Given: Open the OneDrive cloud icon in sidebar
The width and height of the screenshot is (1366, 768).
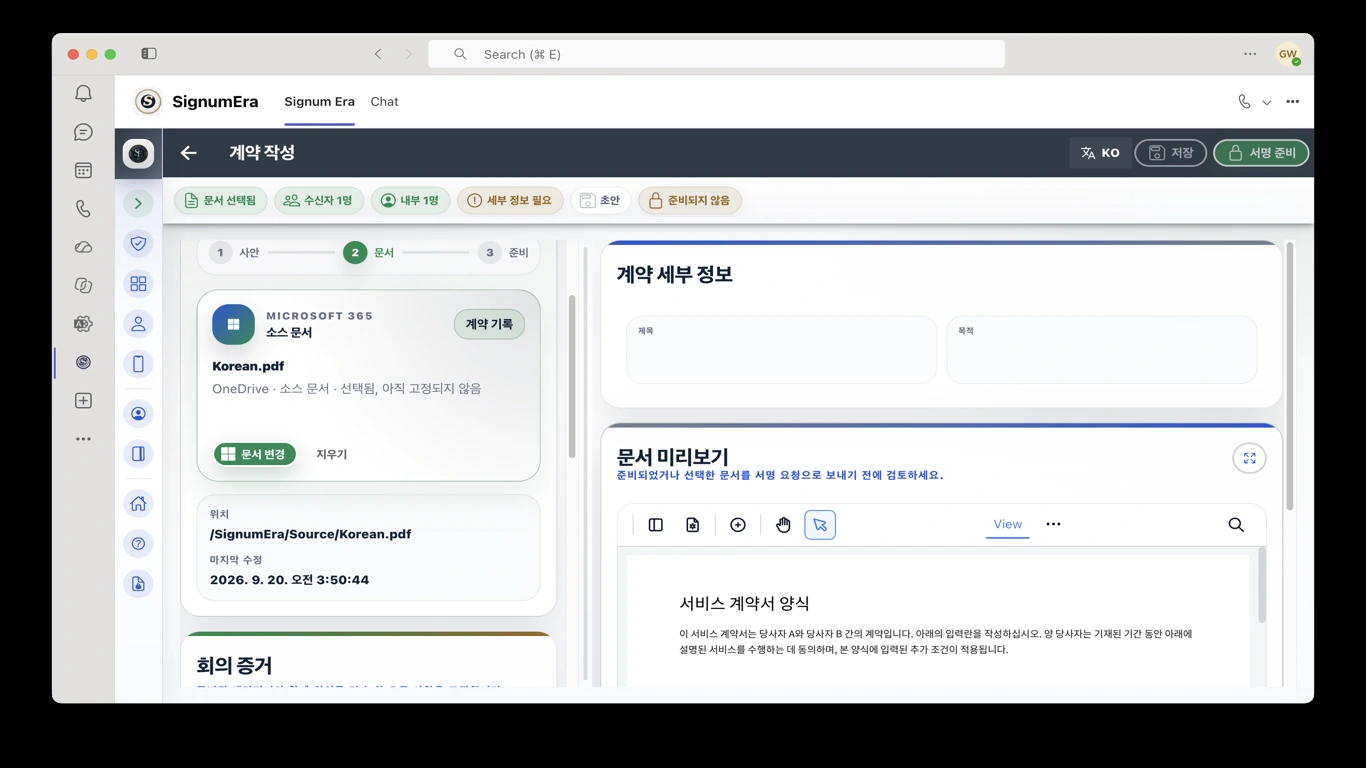Looking at the screenshot, I should click(83, 247).
